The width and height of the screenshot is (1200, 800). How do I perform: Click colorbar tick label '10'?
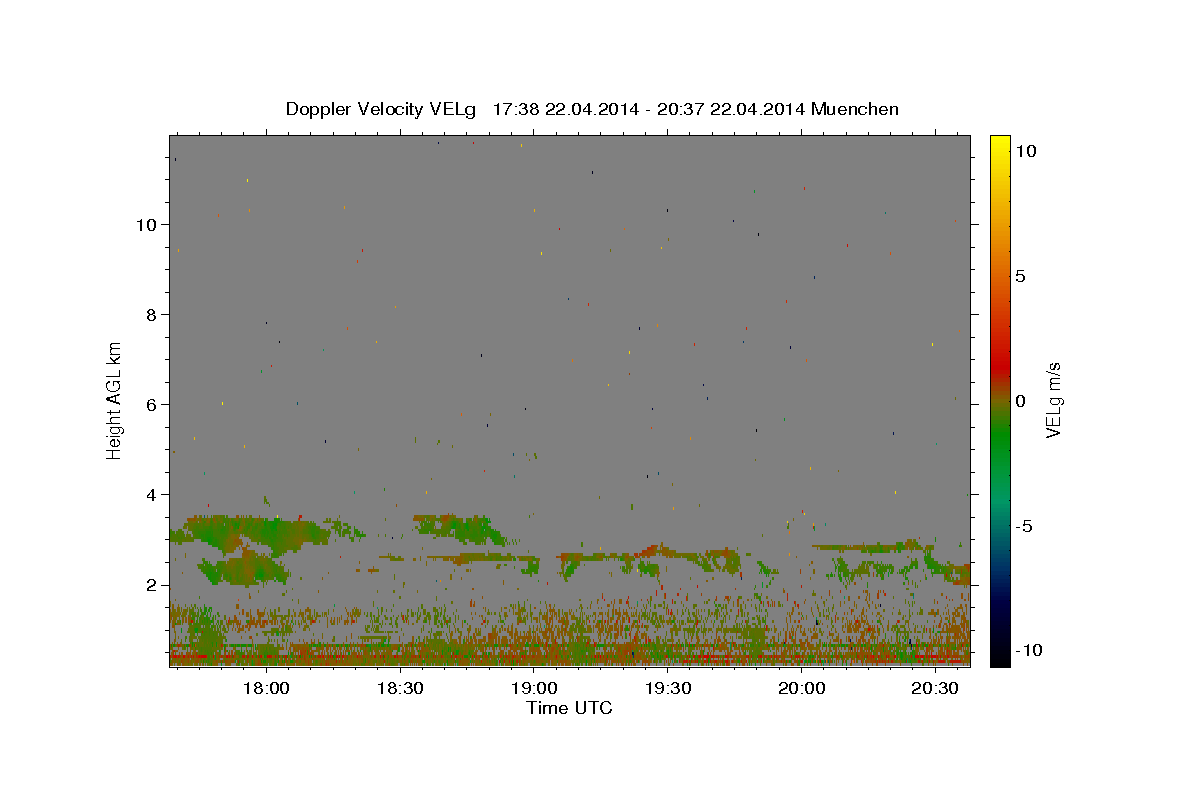coord(1026,151)
